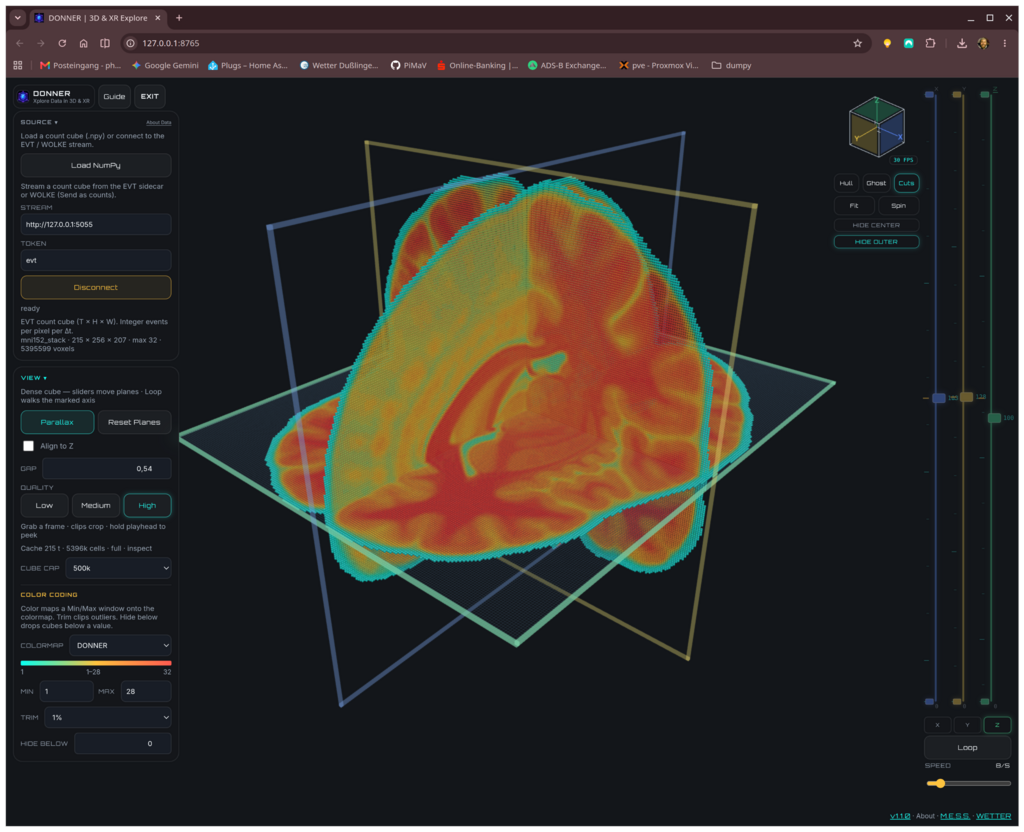This screenshot has width=1024, height=832.
Task: Open browser Downloads icon
Action: (961, 43)
